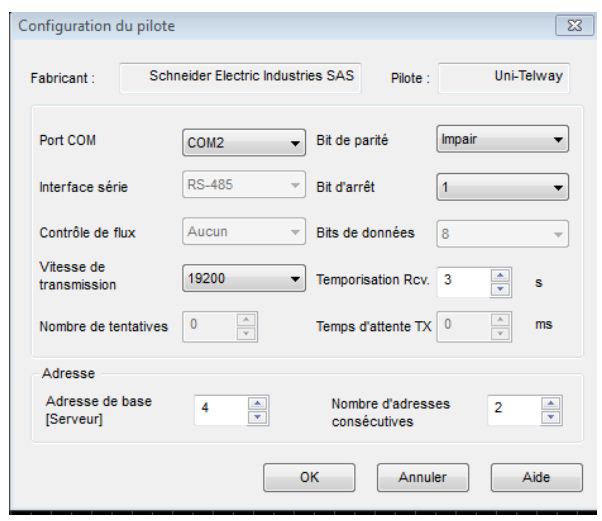This screenshot has width=602, height=521.
Task: Decrease Adresse de base value
Action: pyautogui.click(x=258, y=414)
